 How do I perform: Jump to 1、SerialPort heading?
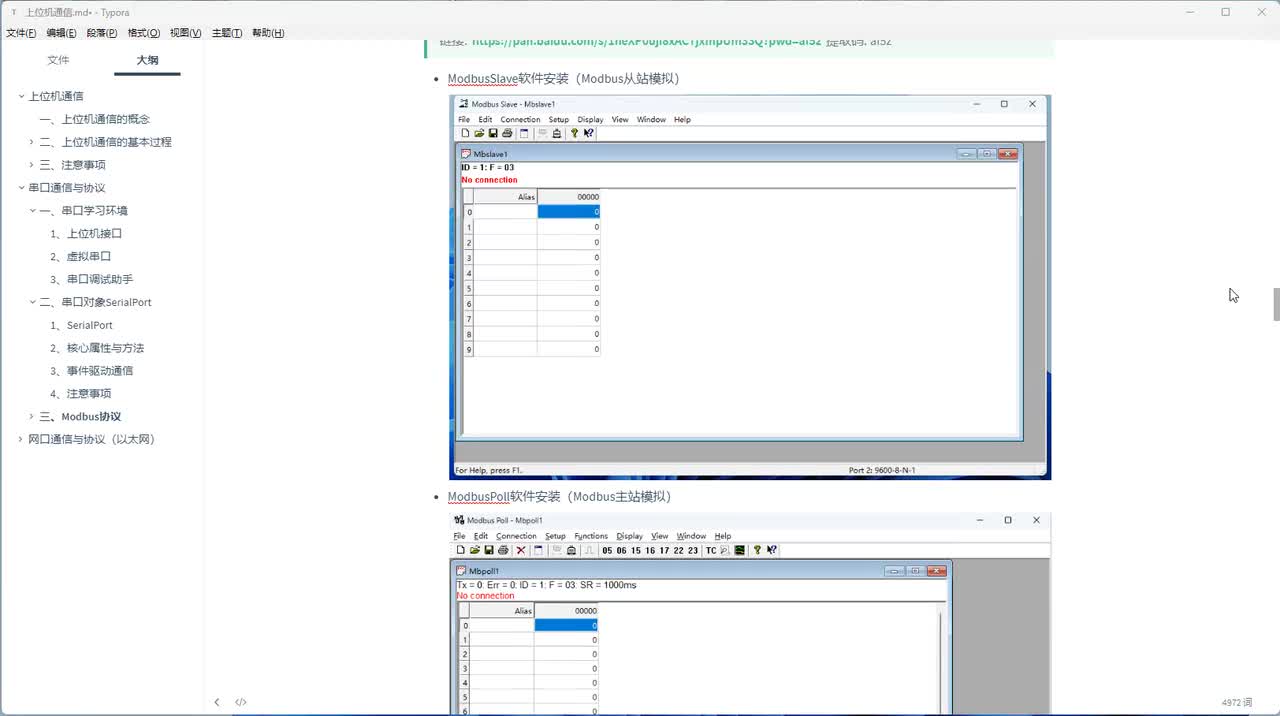point(82,325)
